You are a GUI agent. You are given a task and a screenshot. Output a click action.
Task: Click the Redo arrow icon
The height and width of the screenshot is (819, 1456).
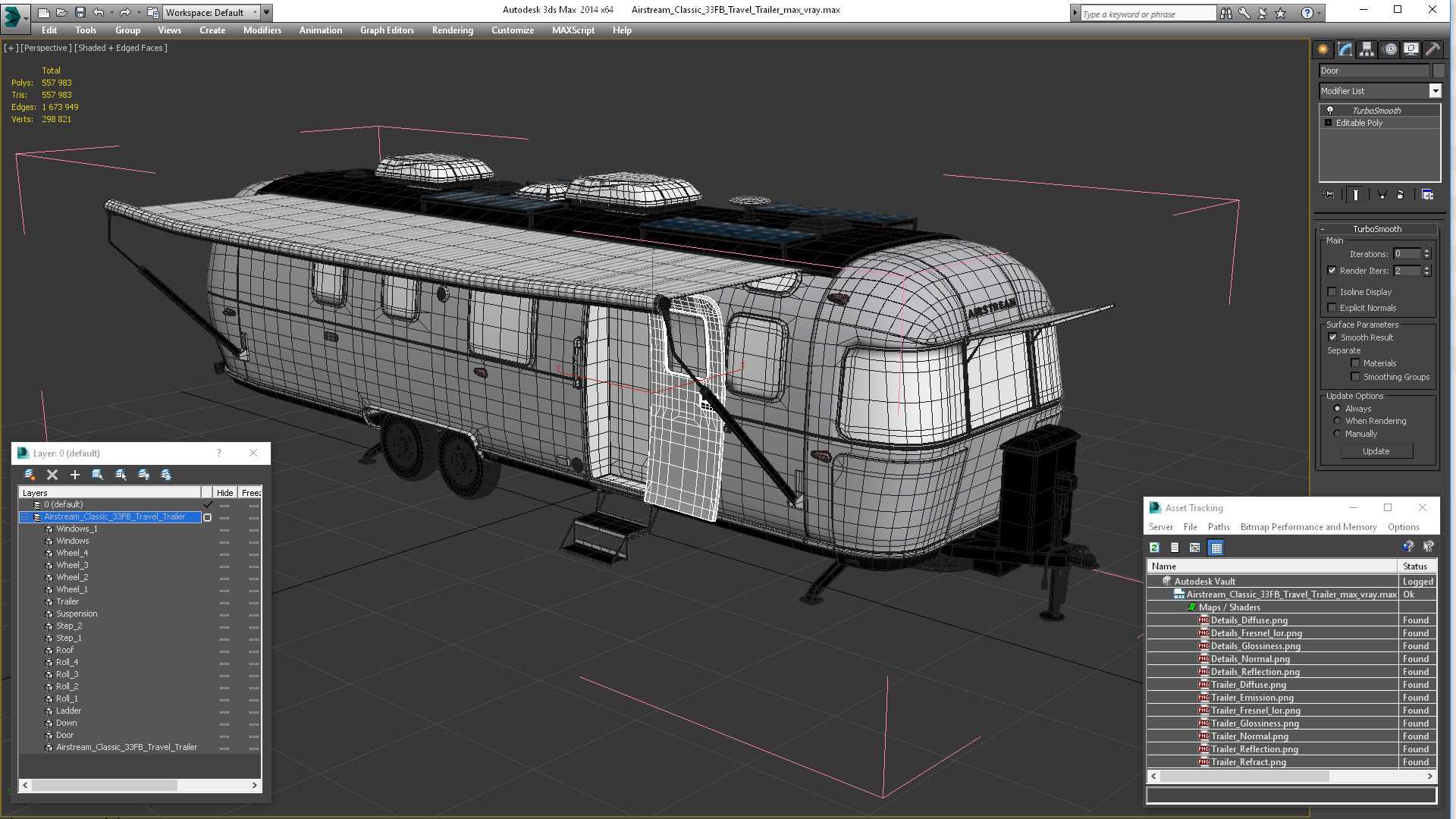click(x=125, y=12)
